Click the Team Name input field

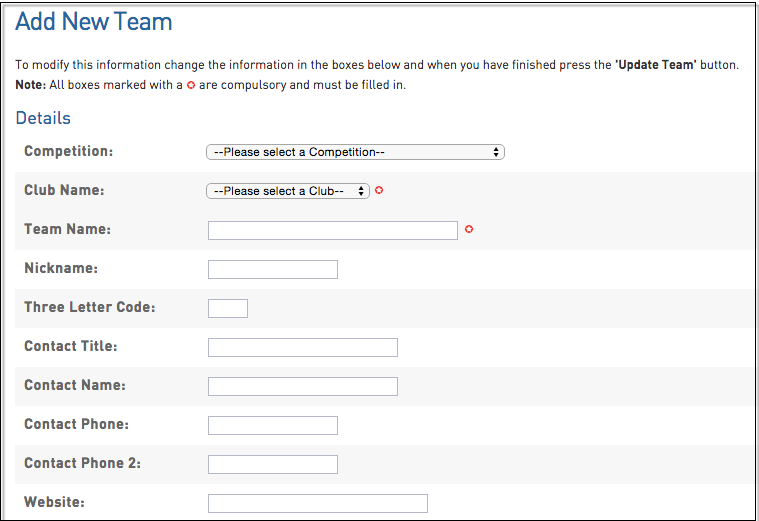(x=332, y=230)
